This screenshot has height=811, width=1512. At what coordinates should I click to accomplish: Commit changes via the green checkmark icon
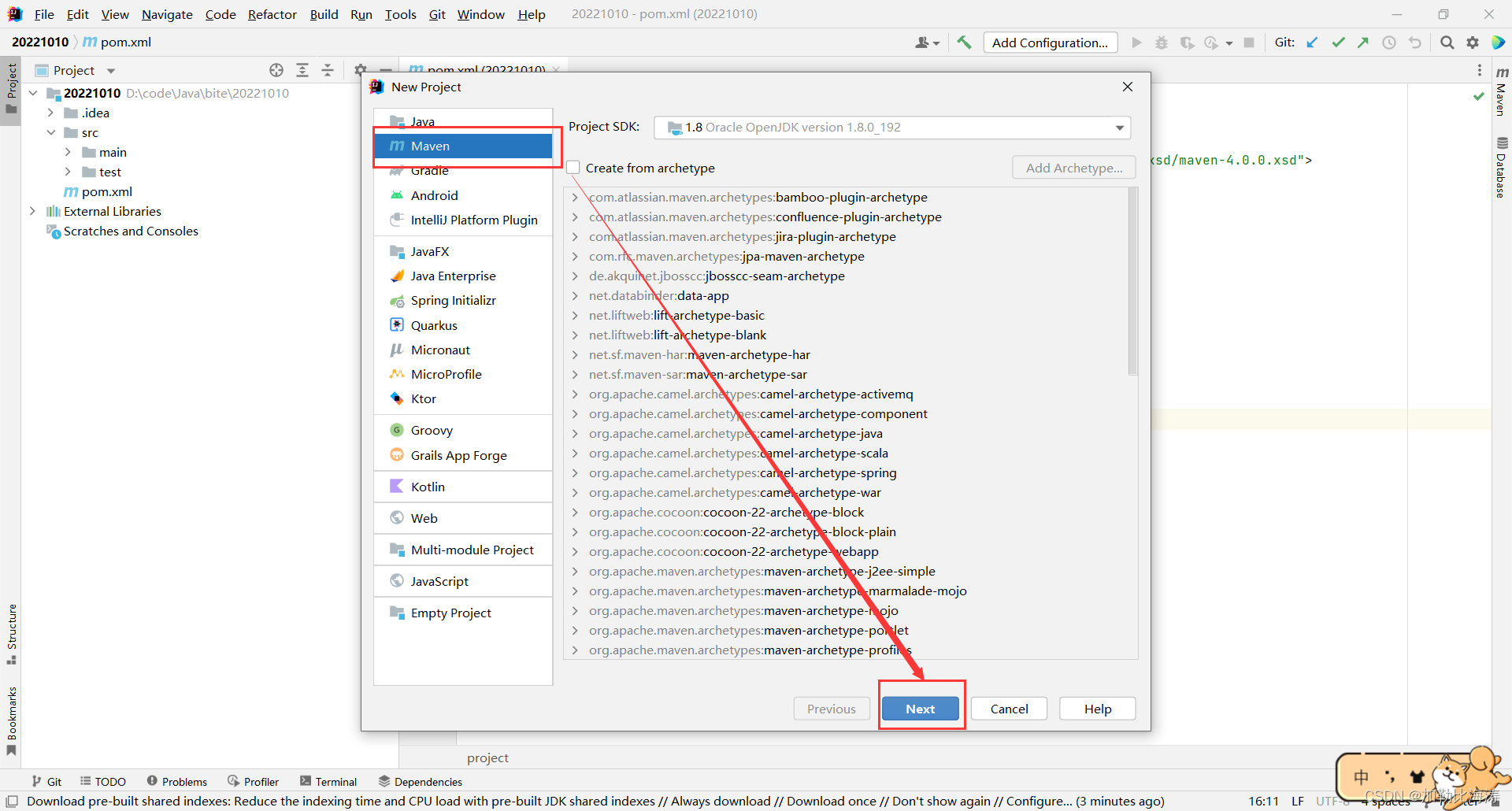[x=1338, y=43]
